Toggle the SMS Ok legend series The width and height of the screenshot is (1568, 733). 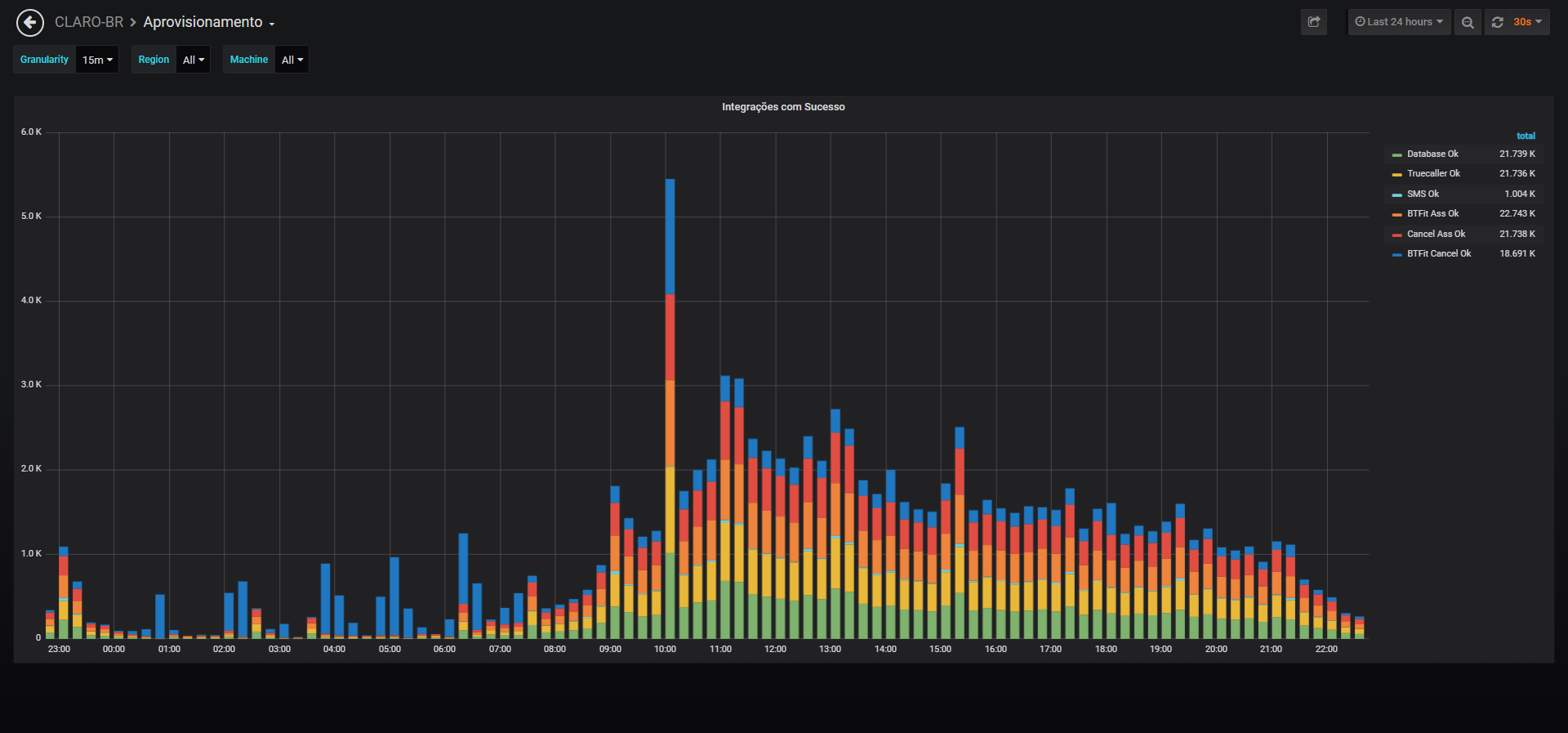1423,194
